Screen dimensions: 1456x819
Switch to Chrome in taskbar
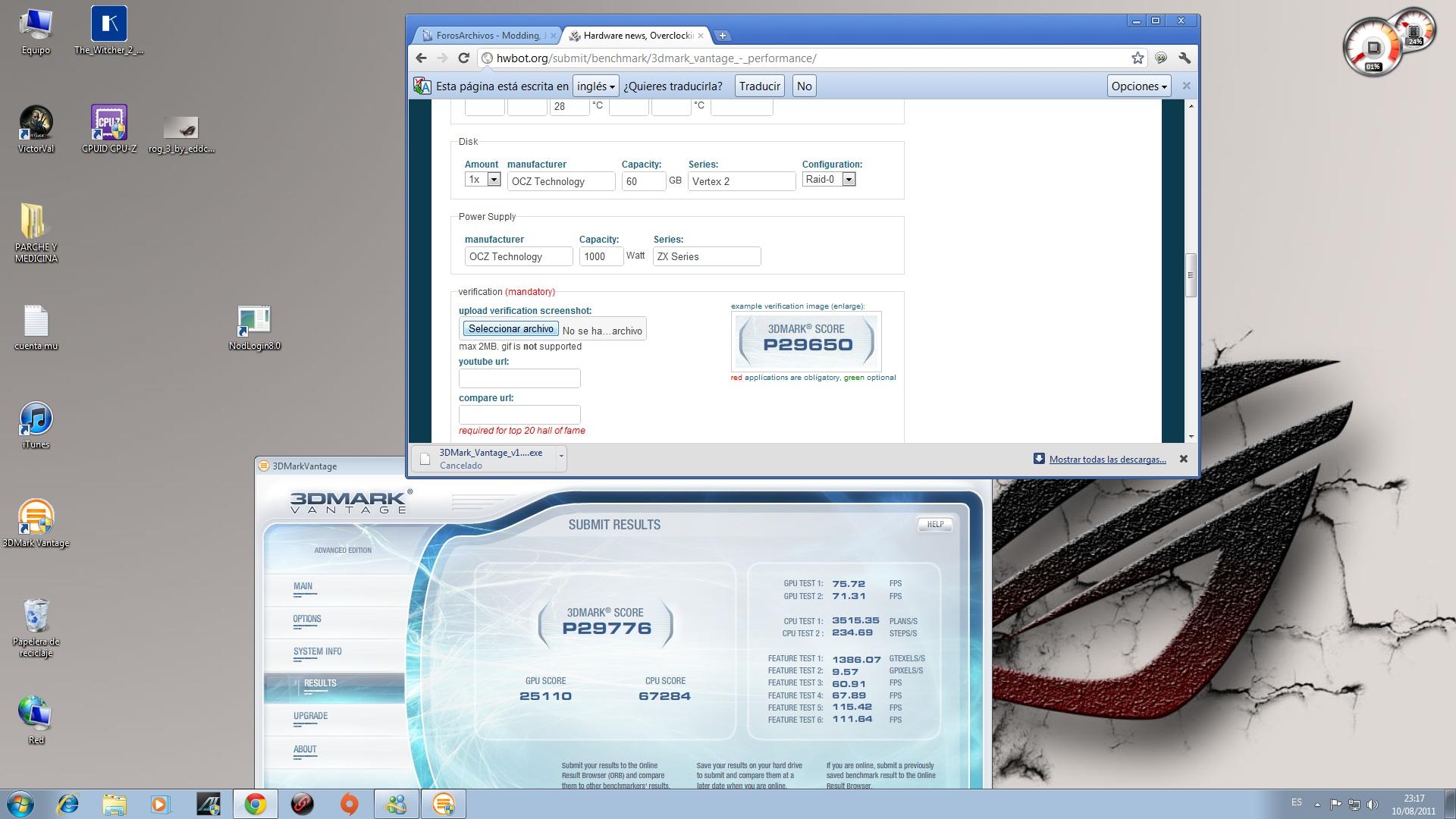pyautogui.click(x=256, y=804)
